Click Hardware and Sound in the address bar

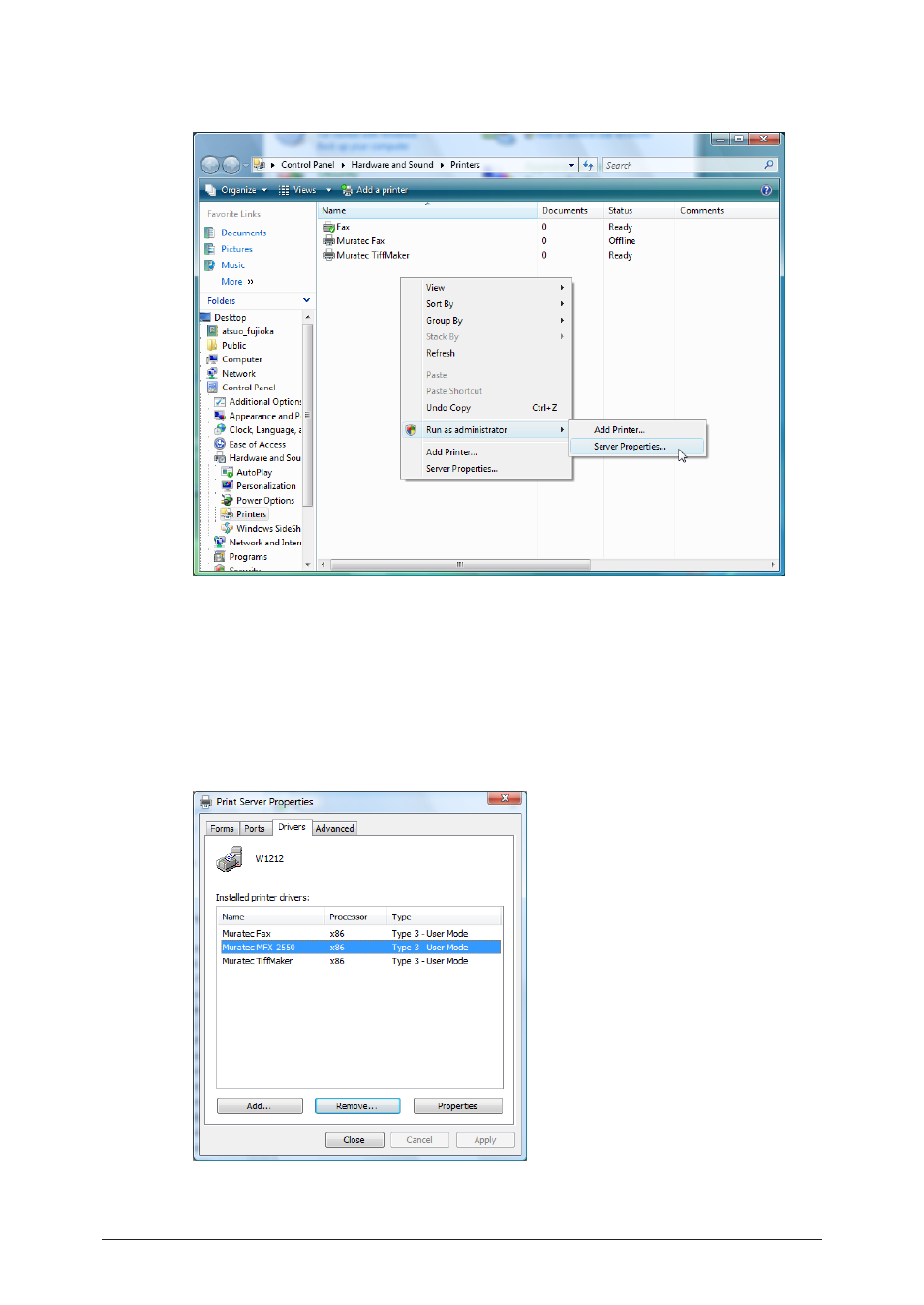[x=392, y=165]
